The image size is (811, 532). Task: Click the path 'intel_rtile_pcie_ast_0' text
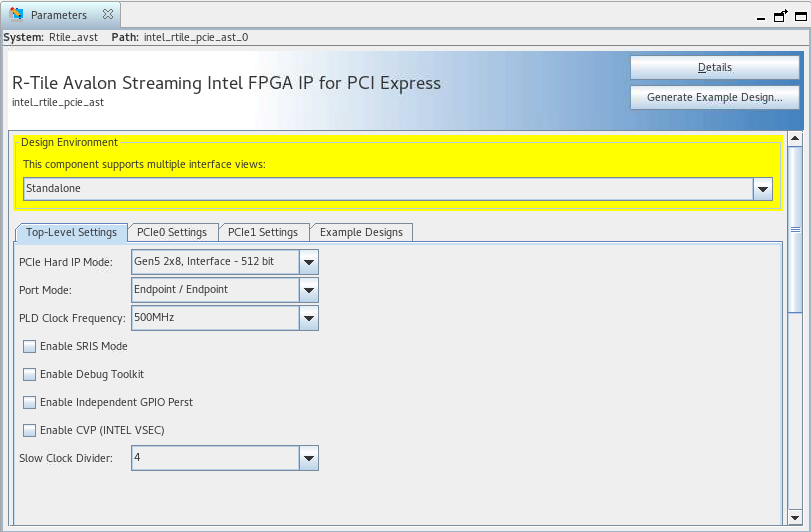[196, 37]
